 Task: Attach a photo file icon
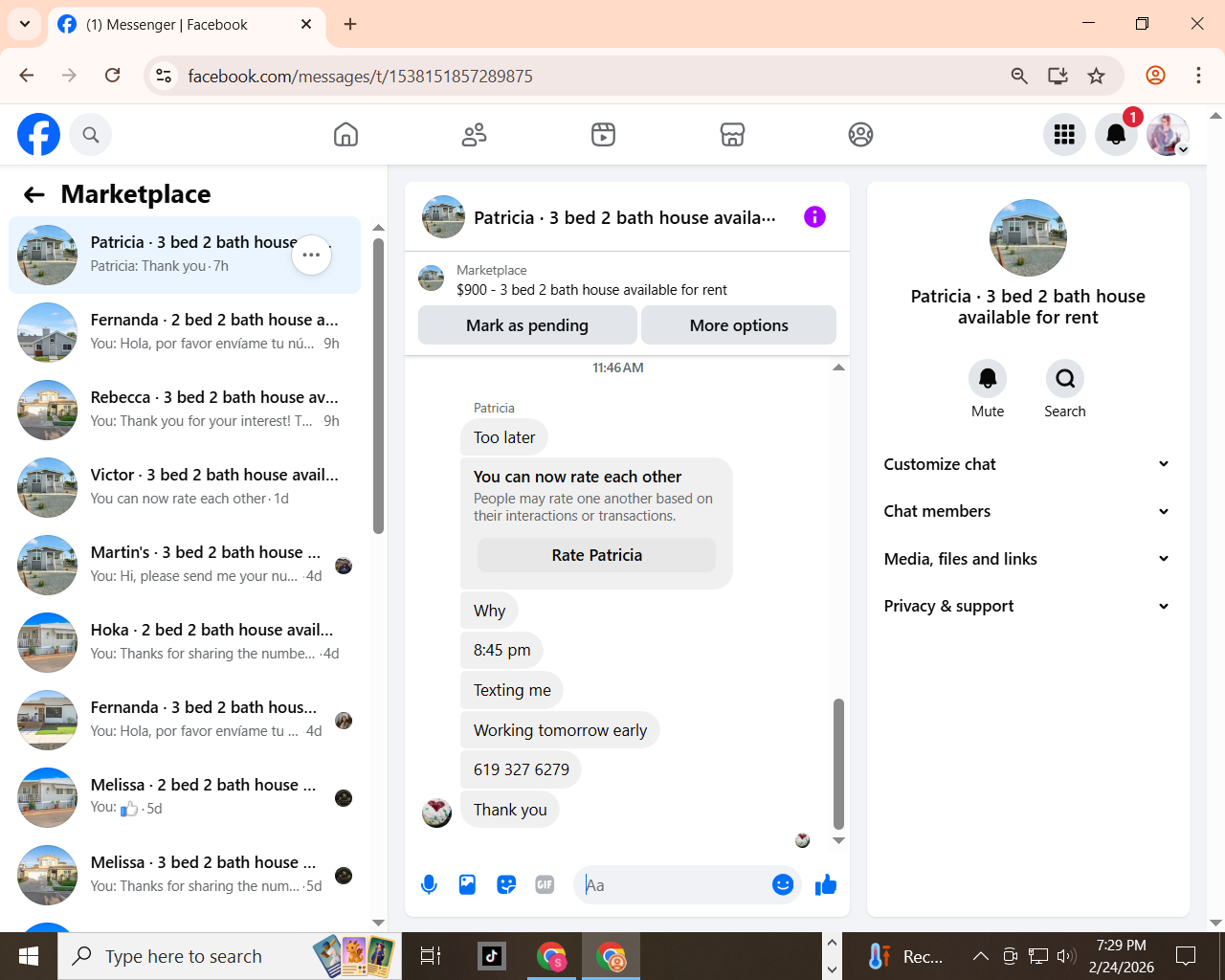(x=467, y=885)
